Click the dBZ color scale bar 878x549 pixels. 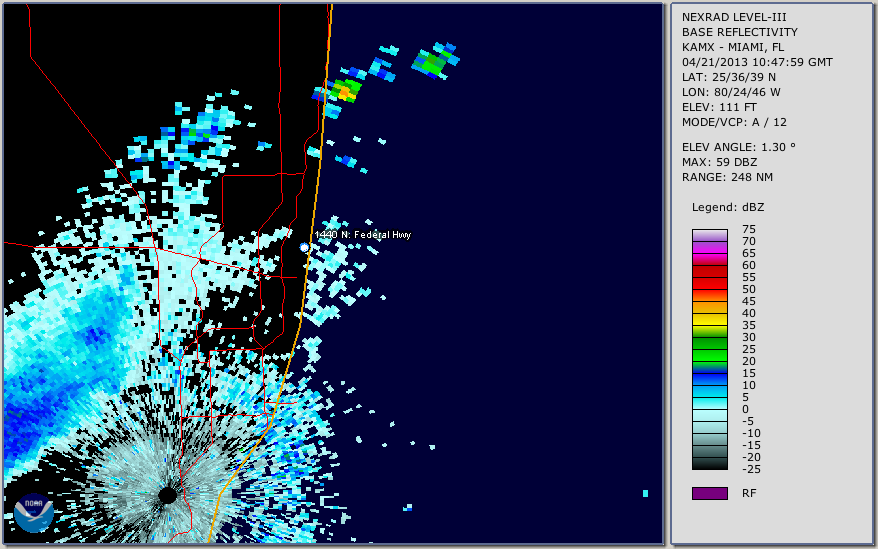709,350
